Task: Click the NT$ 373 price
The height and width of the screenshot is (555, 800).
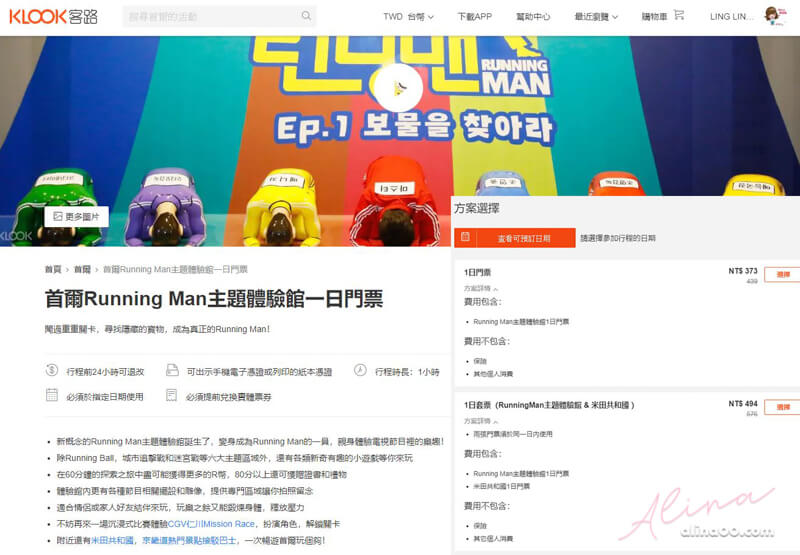Action: (743, 271)
